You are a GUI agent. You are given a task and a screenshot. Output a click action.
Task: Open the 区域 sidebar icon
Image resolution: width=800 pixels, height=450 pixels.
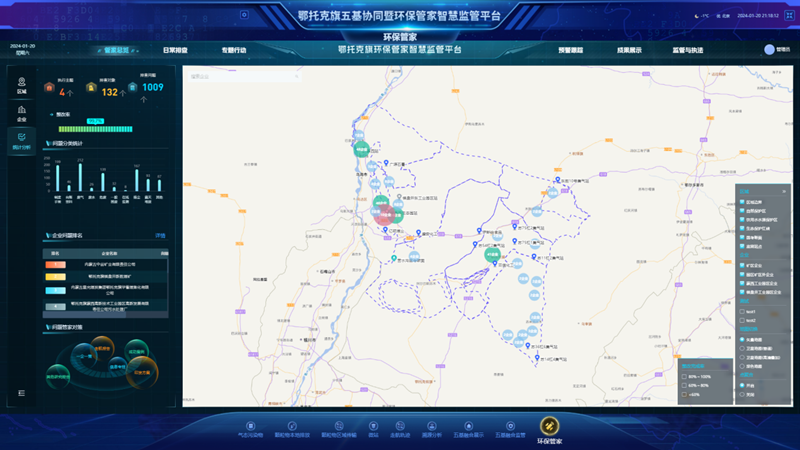[21, 84]
